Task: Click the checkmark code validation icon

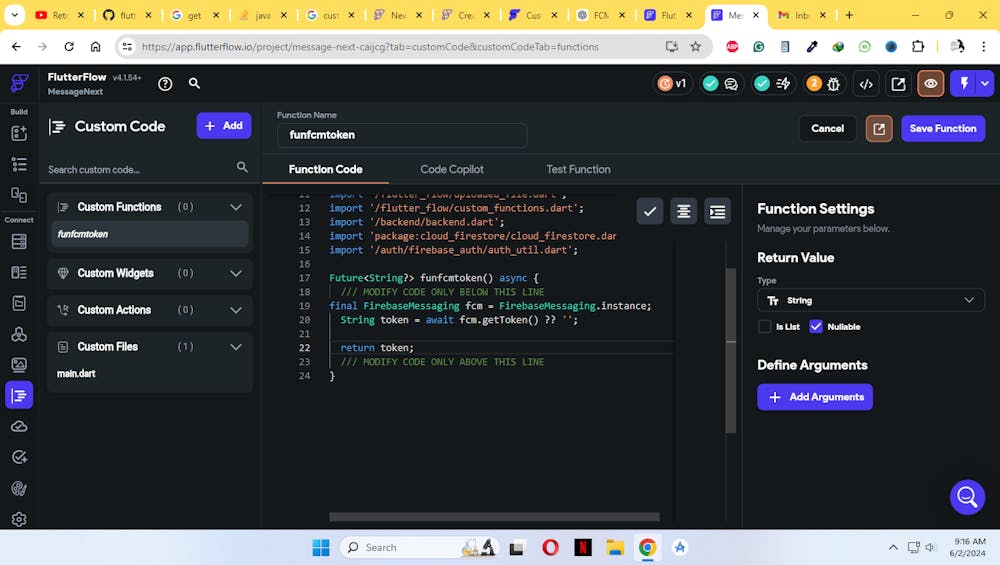Action: [650, 211]
